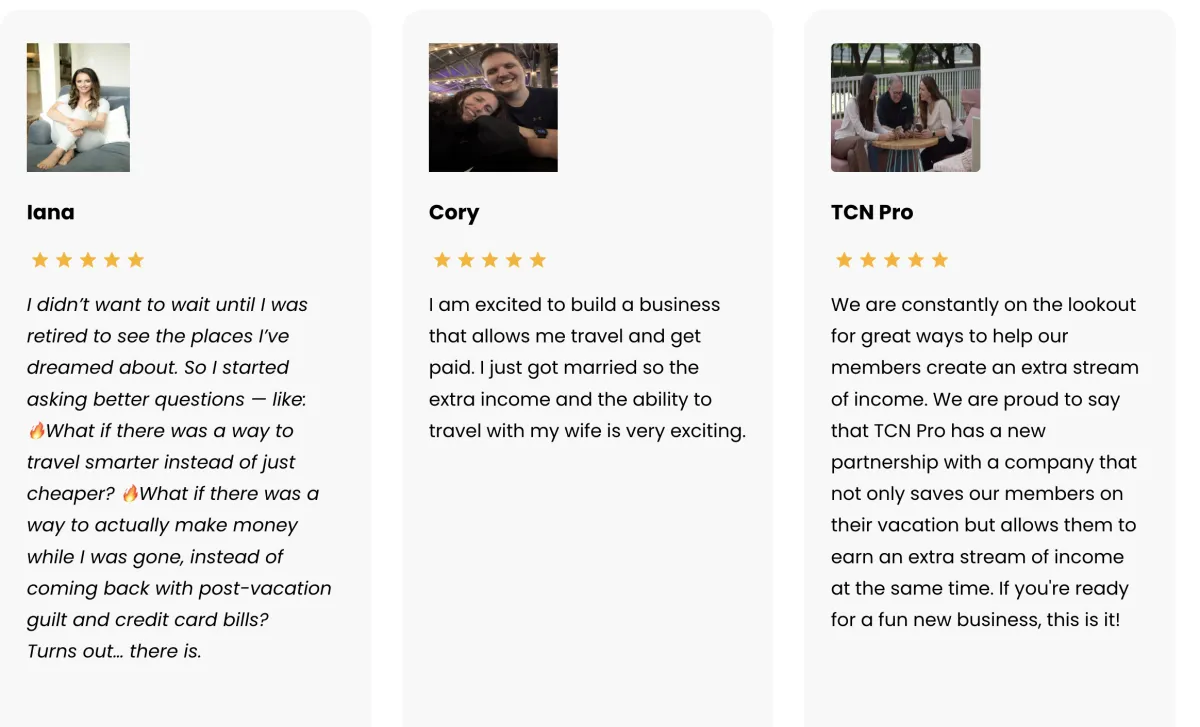Screen dimensions: 1200x727
Task: Click Cory's testimonial text about building a business
Action: (588, 368)
